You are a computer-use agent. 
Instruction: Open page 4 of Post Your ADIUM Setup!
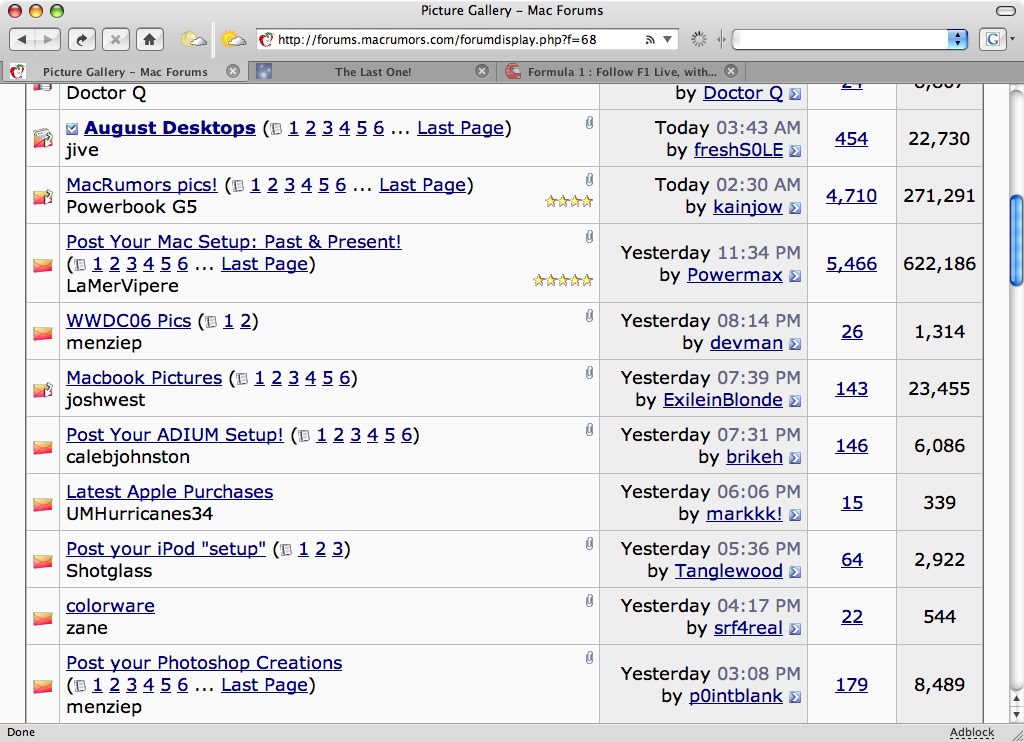coord(372,434)
